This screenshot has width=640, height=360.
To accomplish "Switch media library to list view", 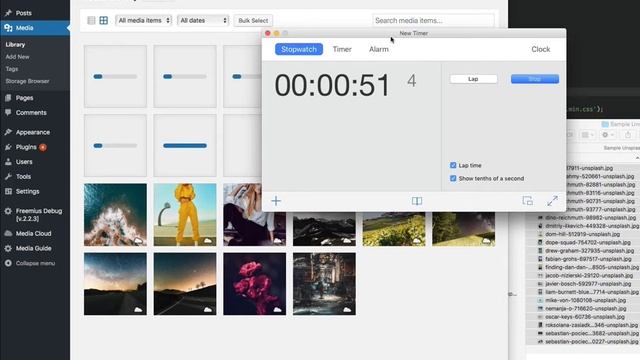I will (91, 20).
